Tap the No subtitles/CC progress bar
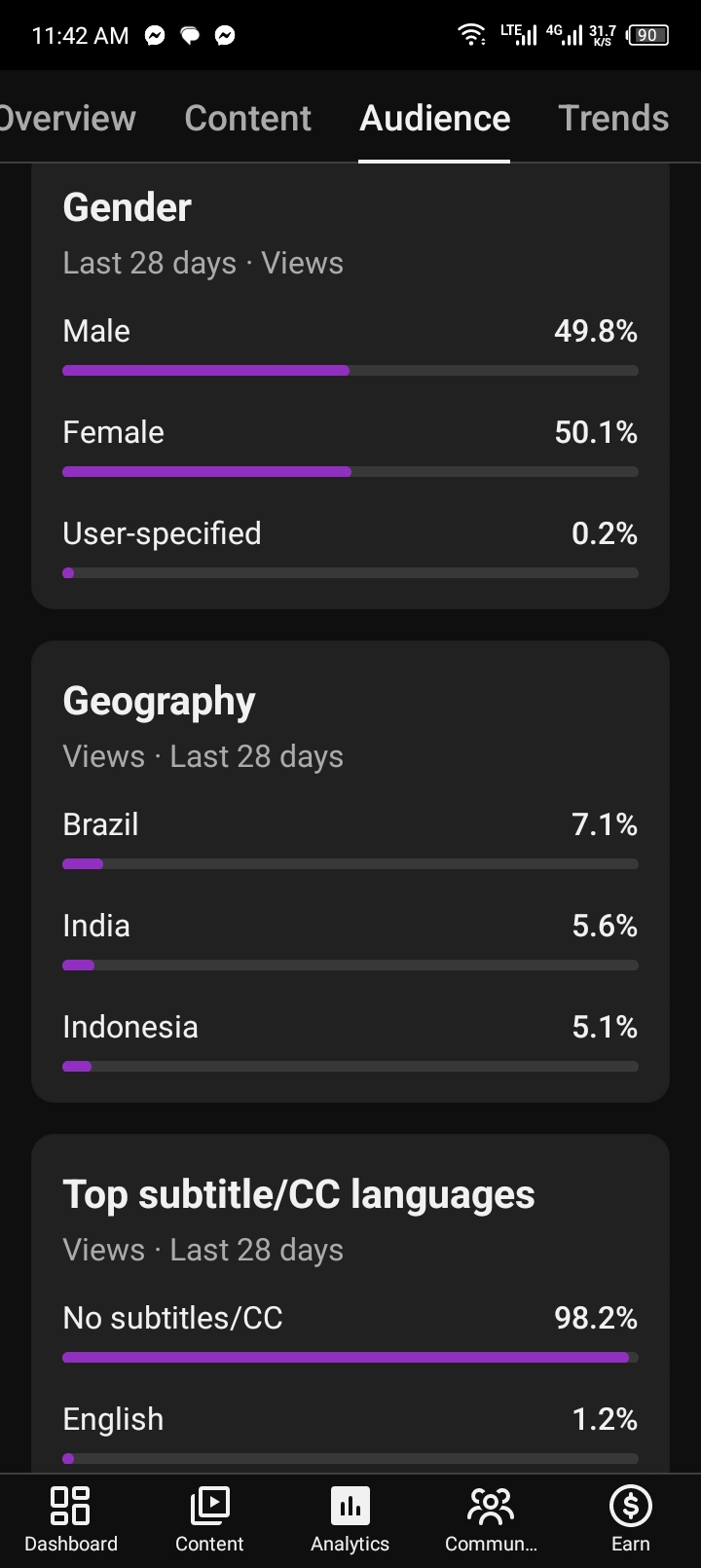Screen dimensions: 701x1568 tap(350, 1357)
